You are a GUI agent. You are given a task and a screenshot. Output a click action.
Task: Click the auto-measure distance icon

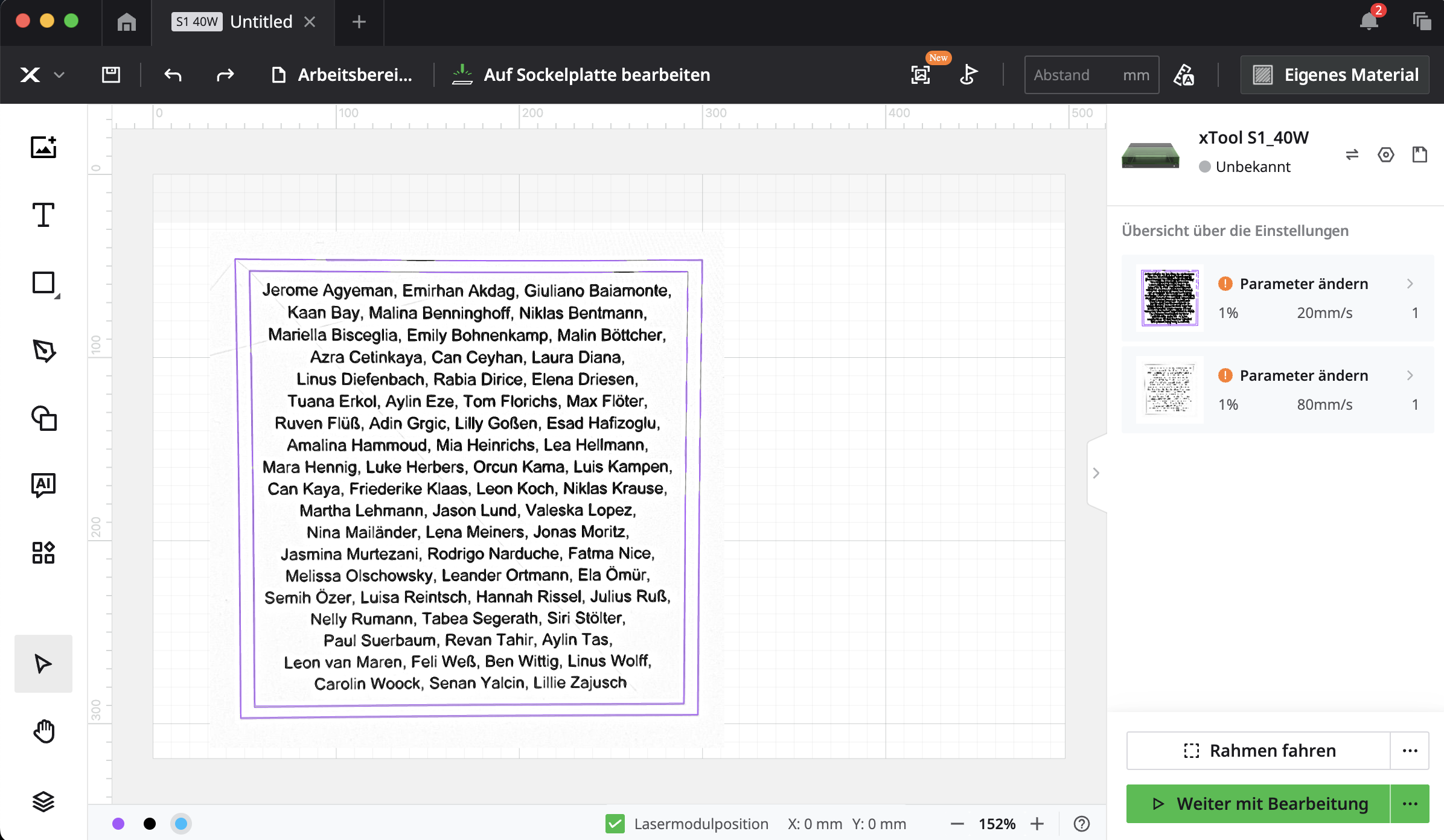(x=1183, y=75)
